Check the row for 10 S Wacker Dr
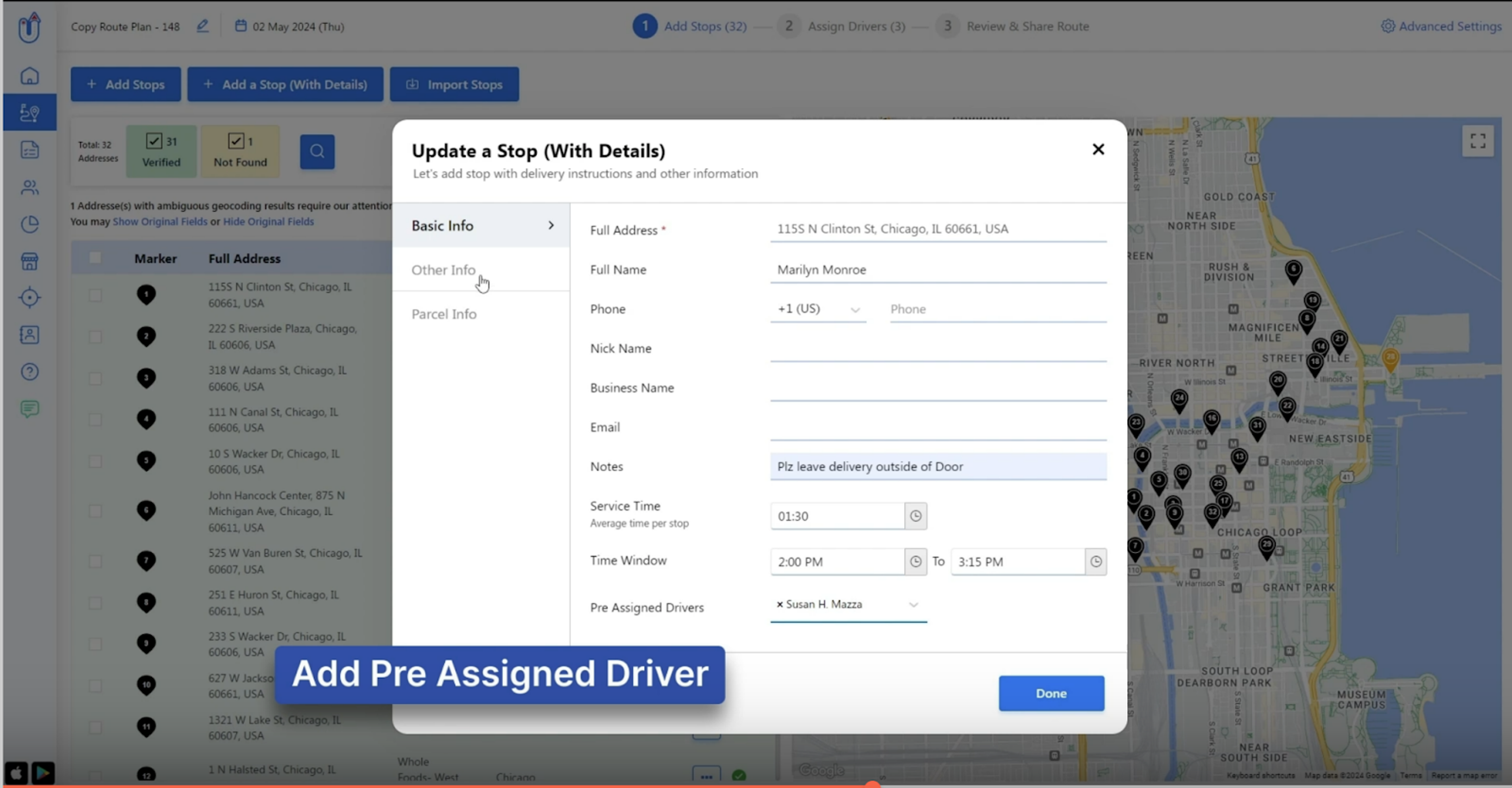The height and width of the screenshot is (788, 1512). (x=95, y=461)
